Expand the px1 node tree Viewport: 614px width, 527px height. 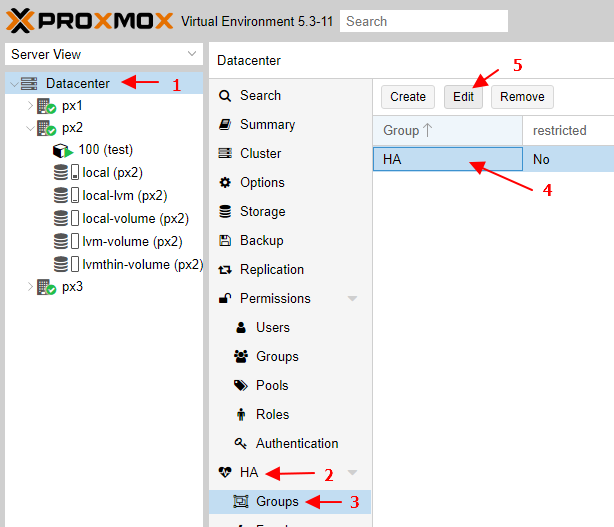tap(29, 105)
